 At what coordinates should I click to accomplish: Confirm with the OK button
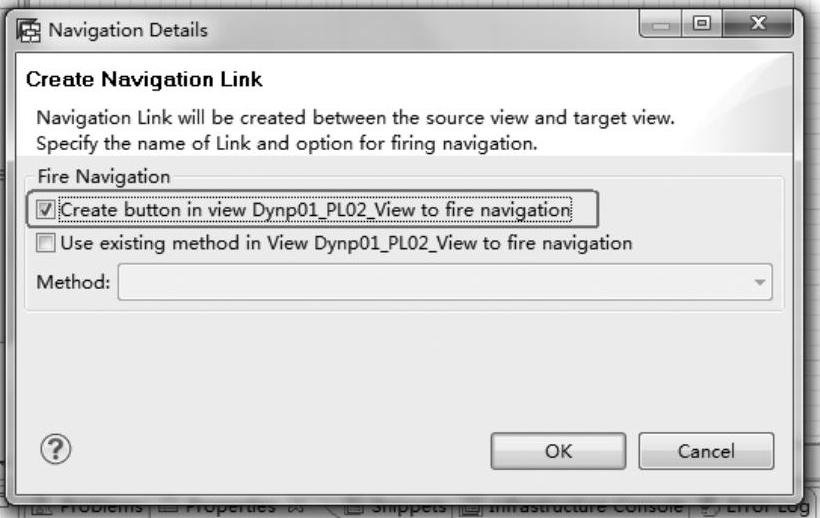[559, 451]
